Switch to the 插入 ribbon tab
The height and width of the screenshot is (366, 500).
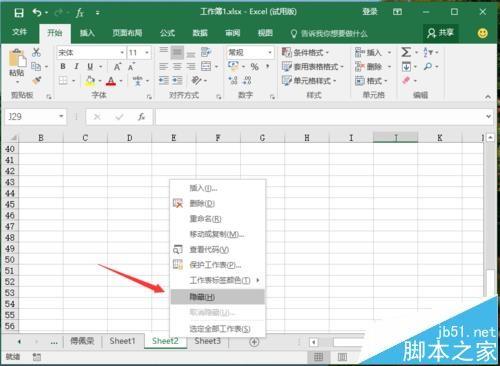pos(87,33)
